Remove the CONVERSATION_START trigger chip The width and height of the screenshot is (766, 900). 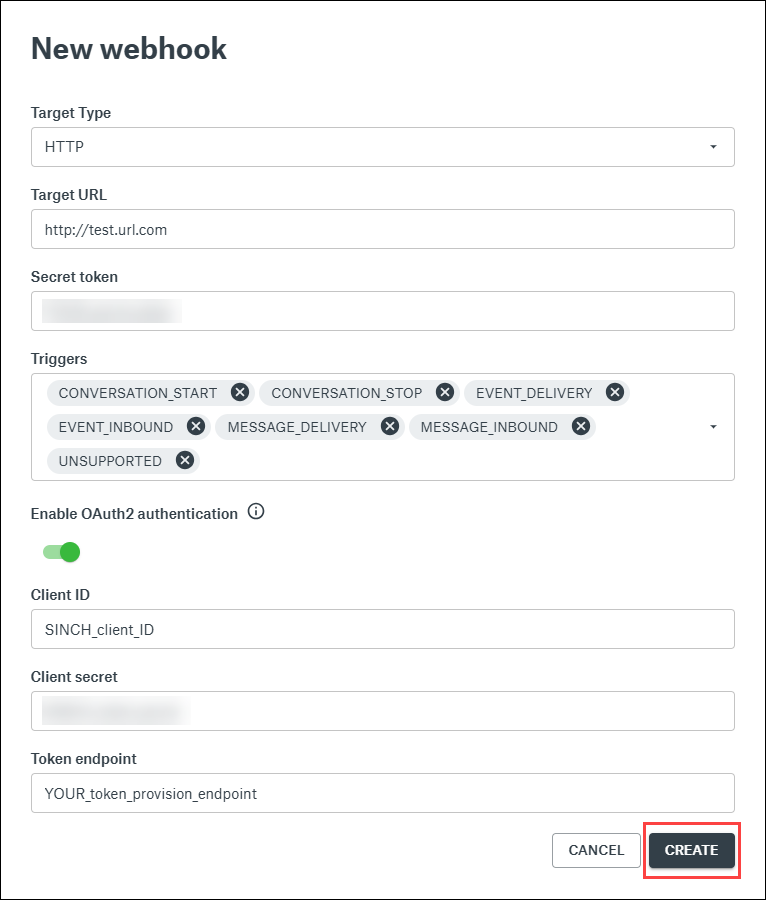(240, 393)
